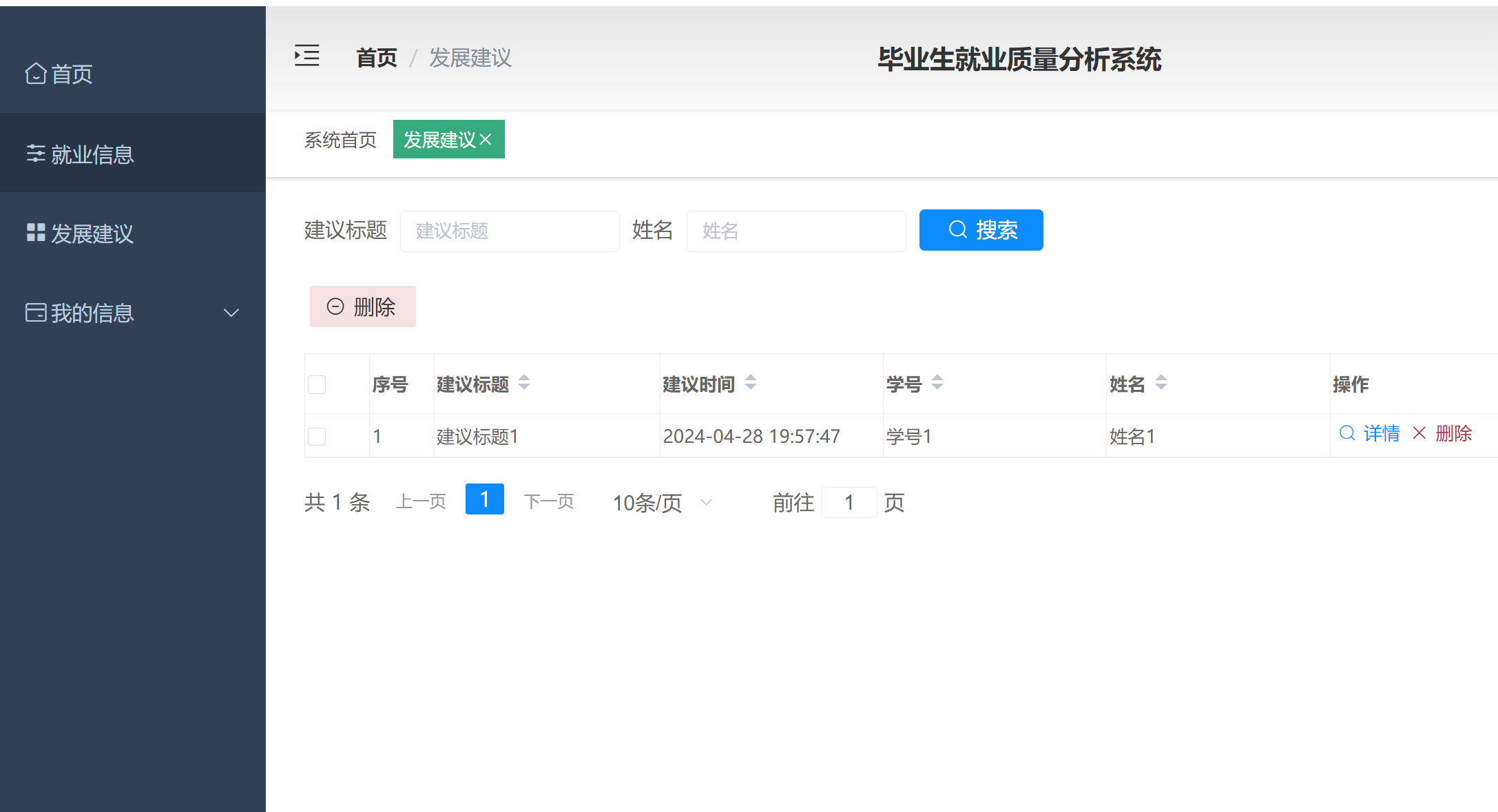Focus the 姓名 search input
Image resolution: width=1498 pixels, height=812 pixels.
coord(796,231)
